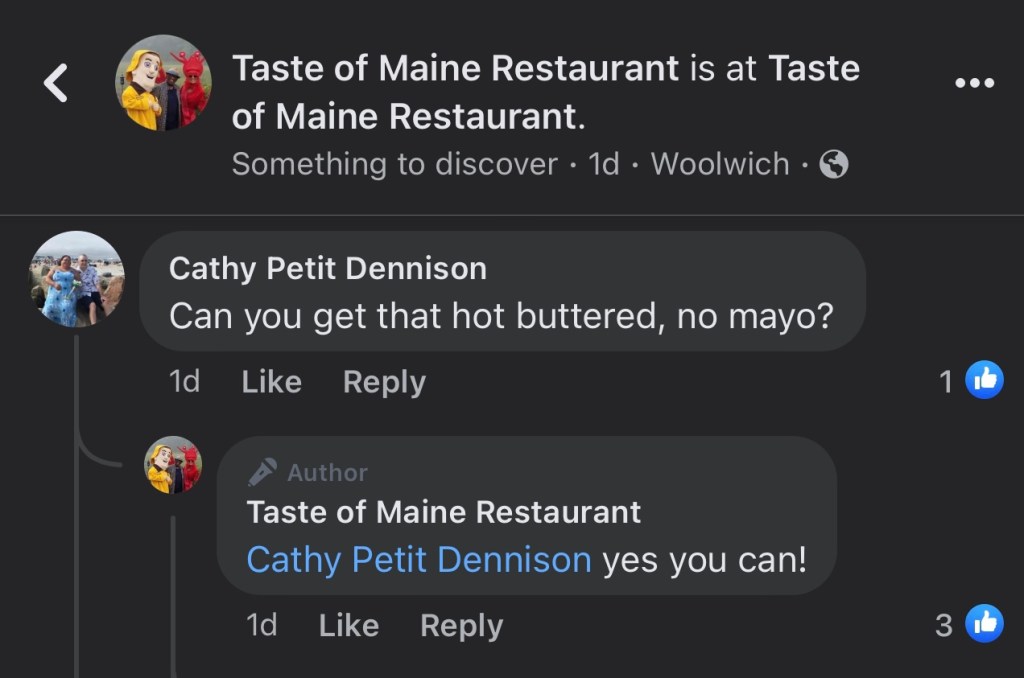Go back using the left chevron arrow
Image resolution: width=1024 pixels, height=678 pixels.
(x=56, y=83)
